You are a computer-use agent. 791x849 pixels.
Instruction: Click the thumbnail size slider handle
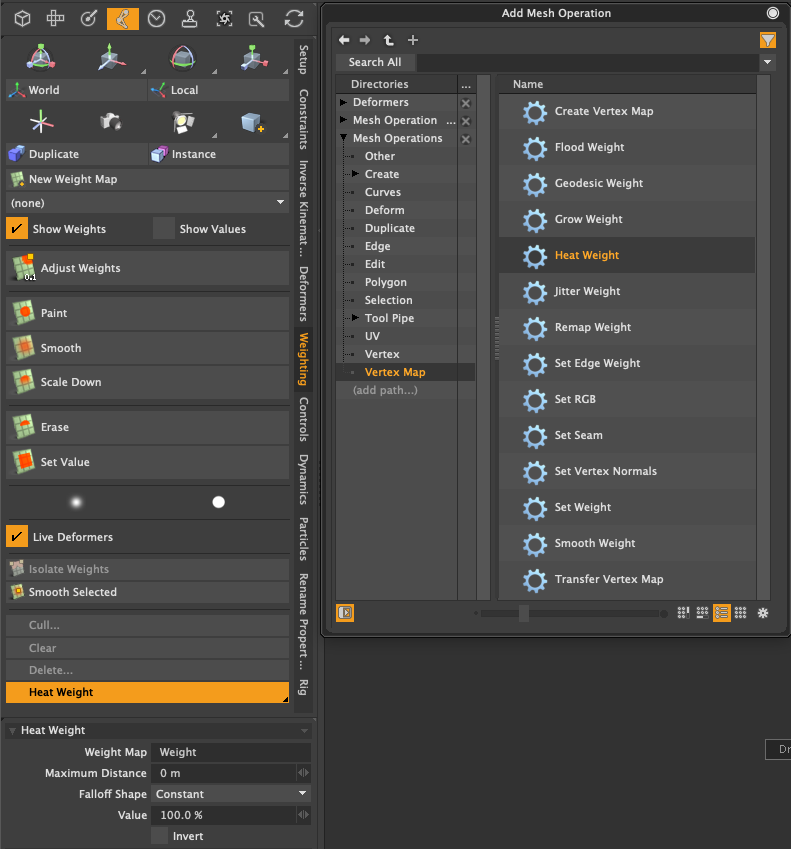pyautogui.click(x=524, y=613)
